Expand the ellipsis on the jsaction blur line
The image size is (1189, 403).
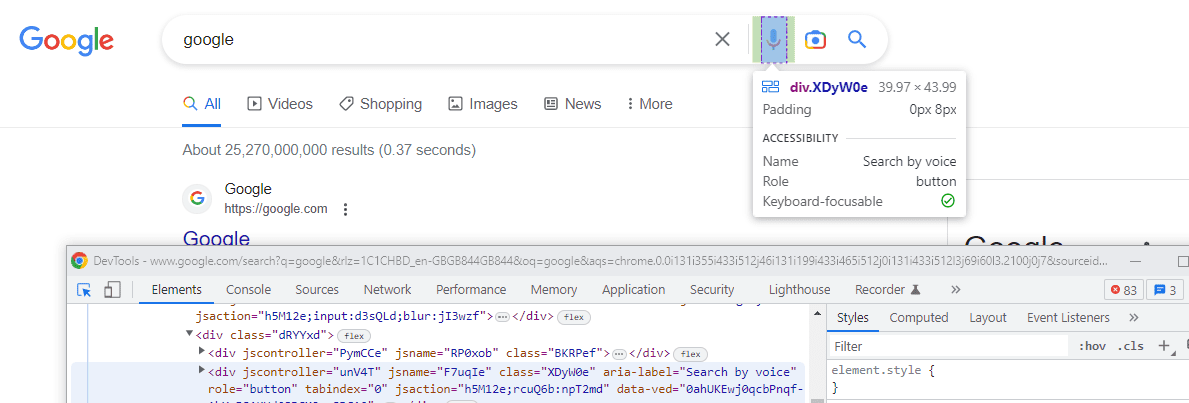click(502, 316)
